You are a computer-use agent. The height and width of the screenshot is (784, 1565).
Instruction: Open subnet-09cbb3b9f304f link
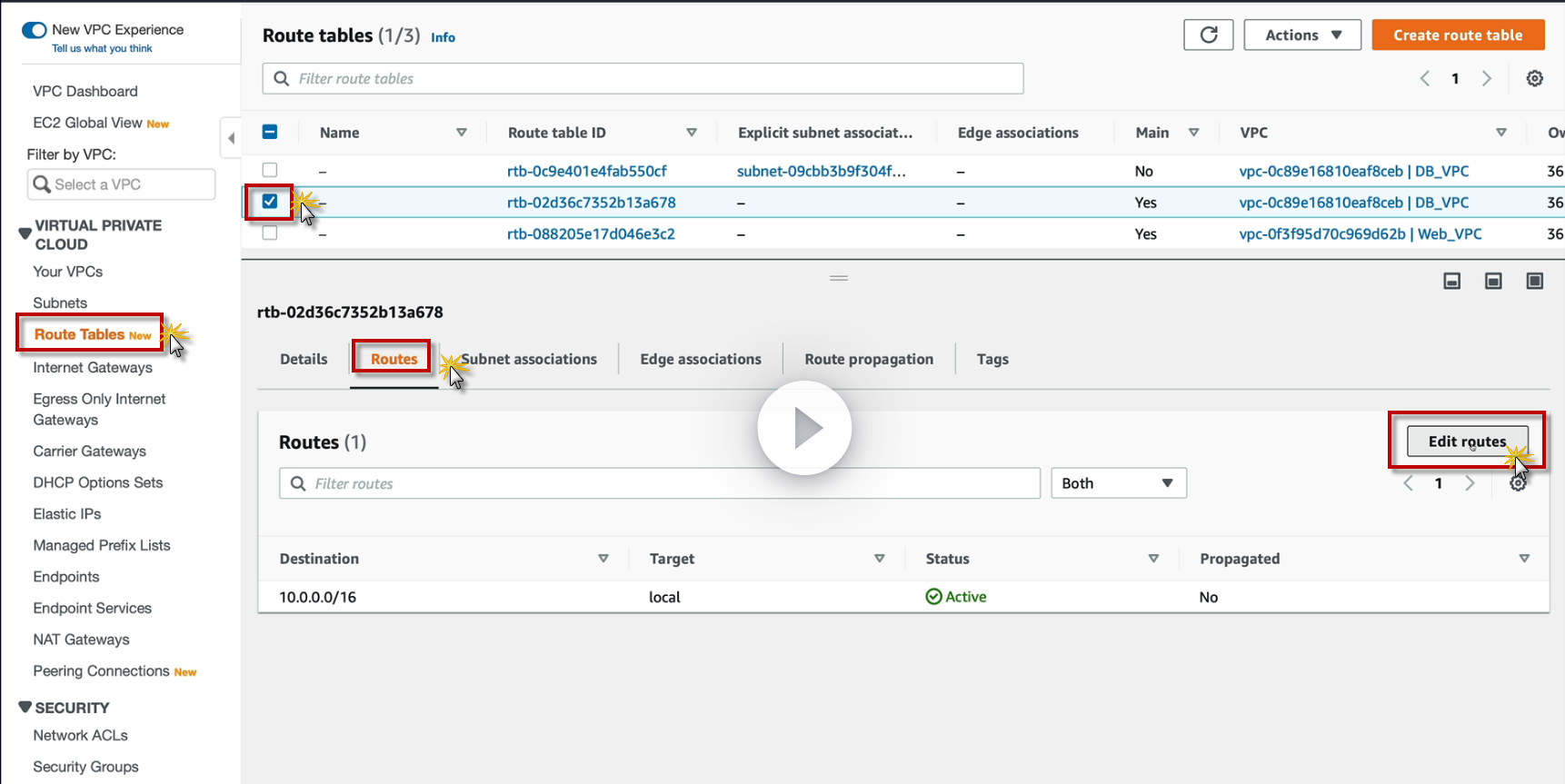821,171
